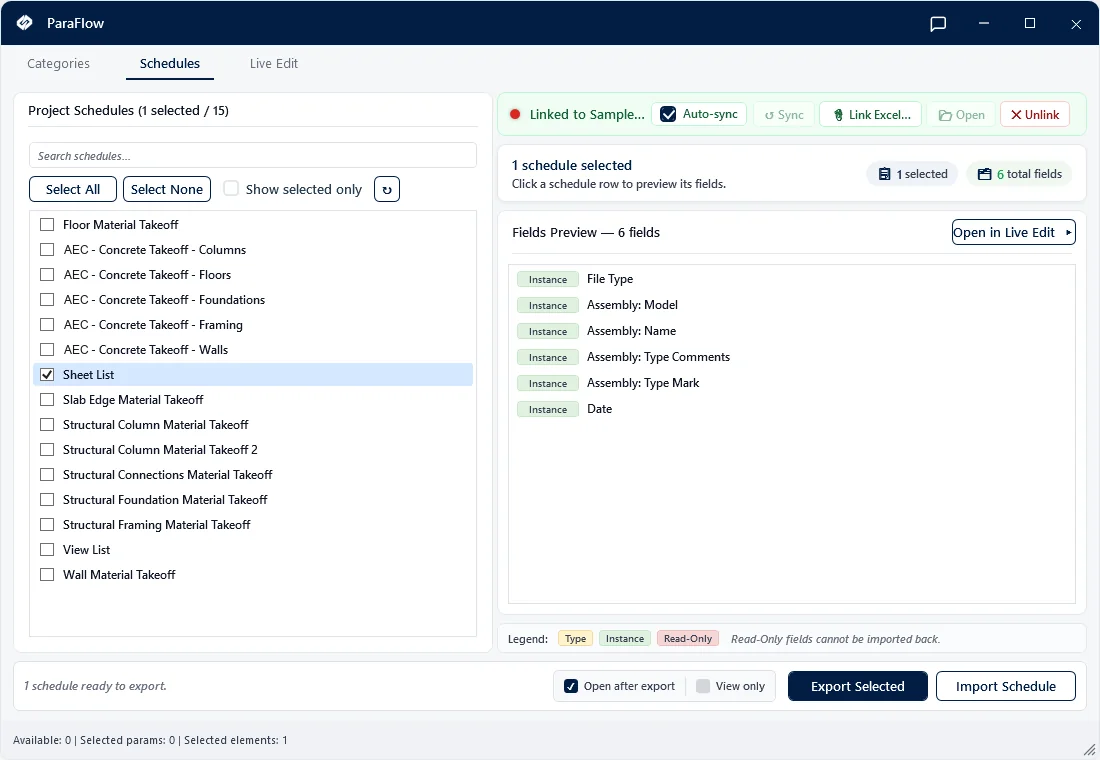This screenshot has height=760, width=1100.
Task: Select Structural Foundation Material Takeoff row text
Action: pos(165,500)
